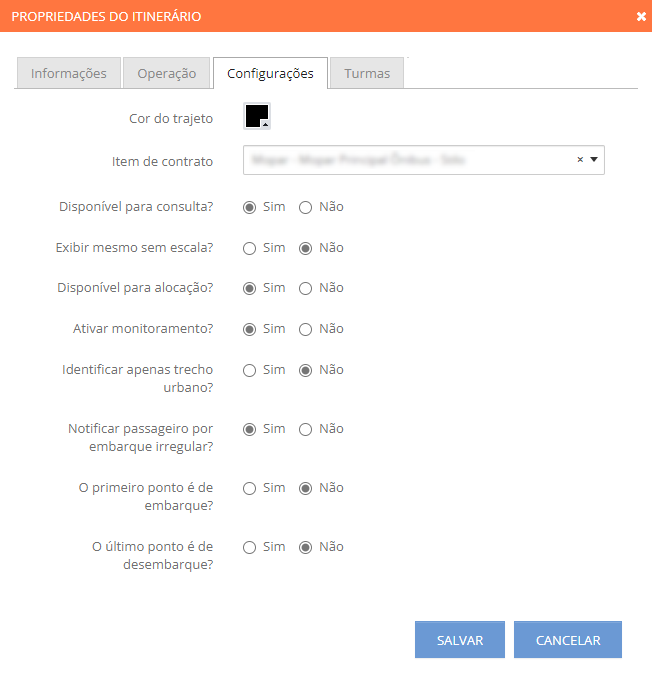Viewport: 652px width, 684px height.
Task: Close the Propriedades do Itinerário dialog
Action: pos(641,17)
